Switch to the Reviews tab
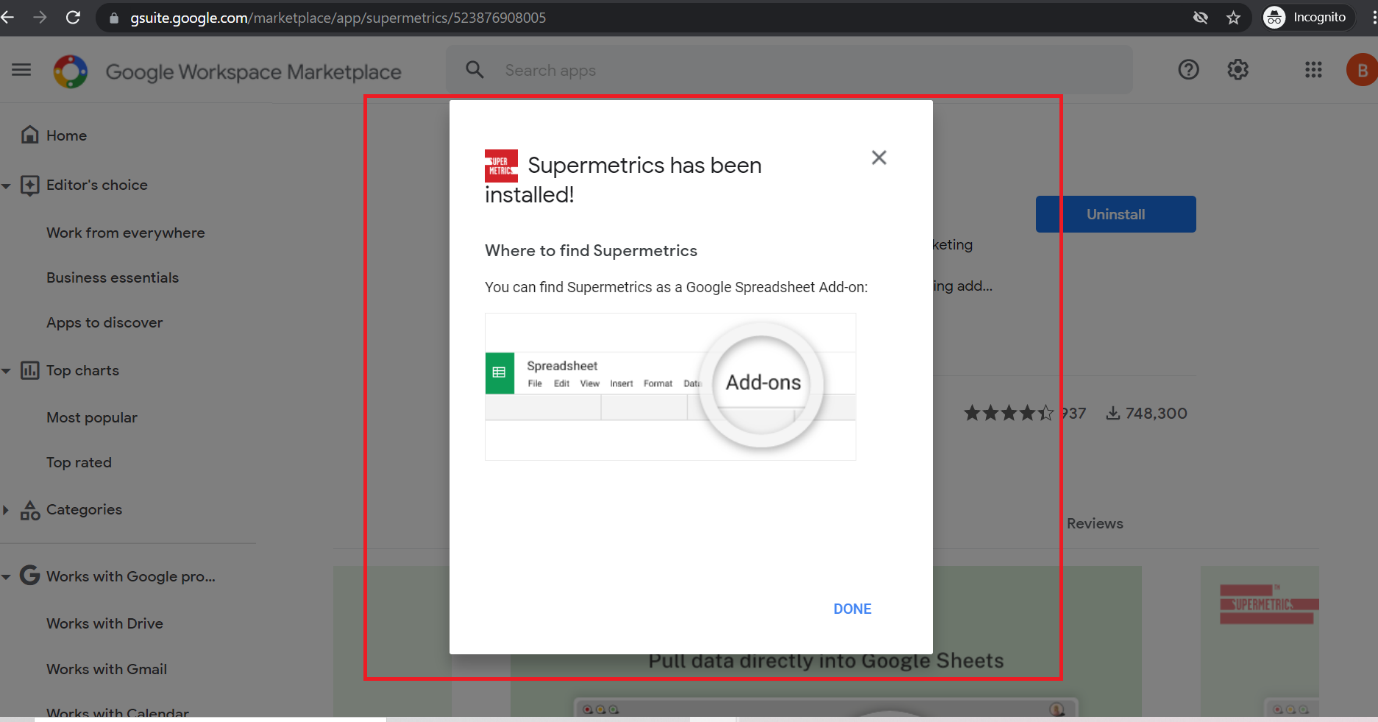1378x722 pixels. [1095, 523]
